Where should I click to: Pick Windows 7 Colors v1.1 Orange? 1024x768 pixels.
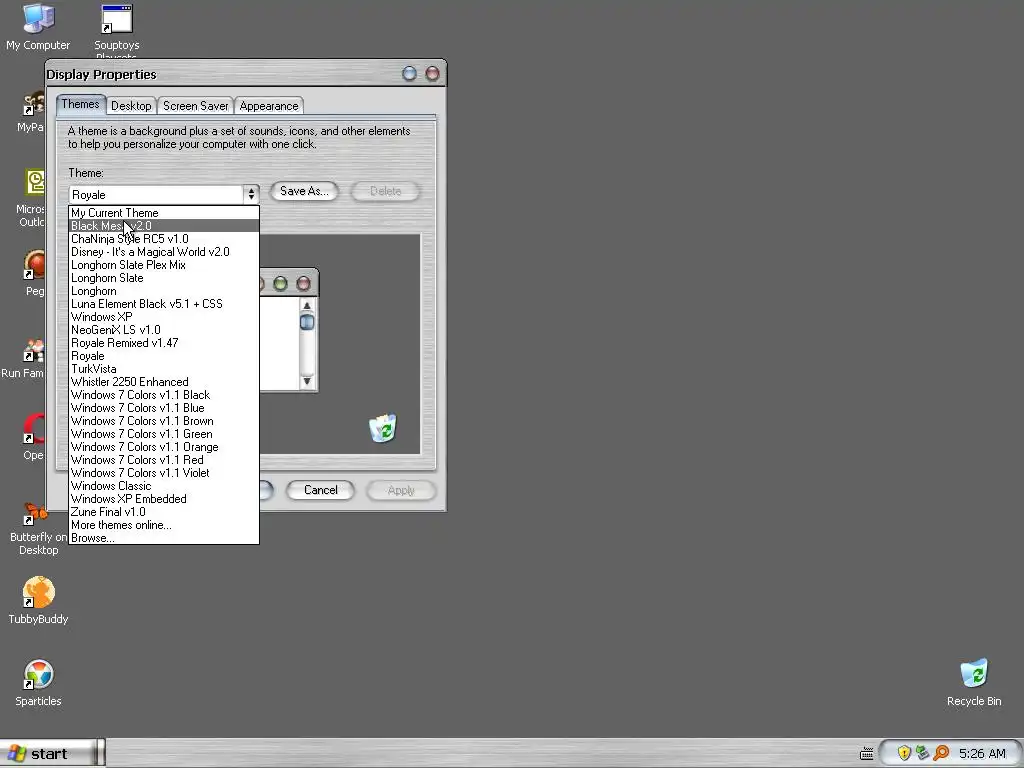tap(164, 447)
